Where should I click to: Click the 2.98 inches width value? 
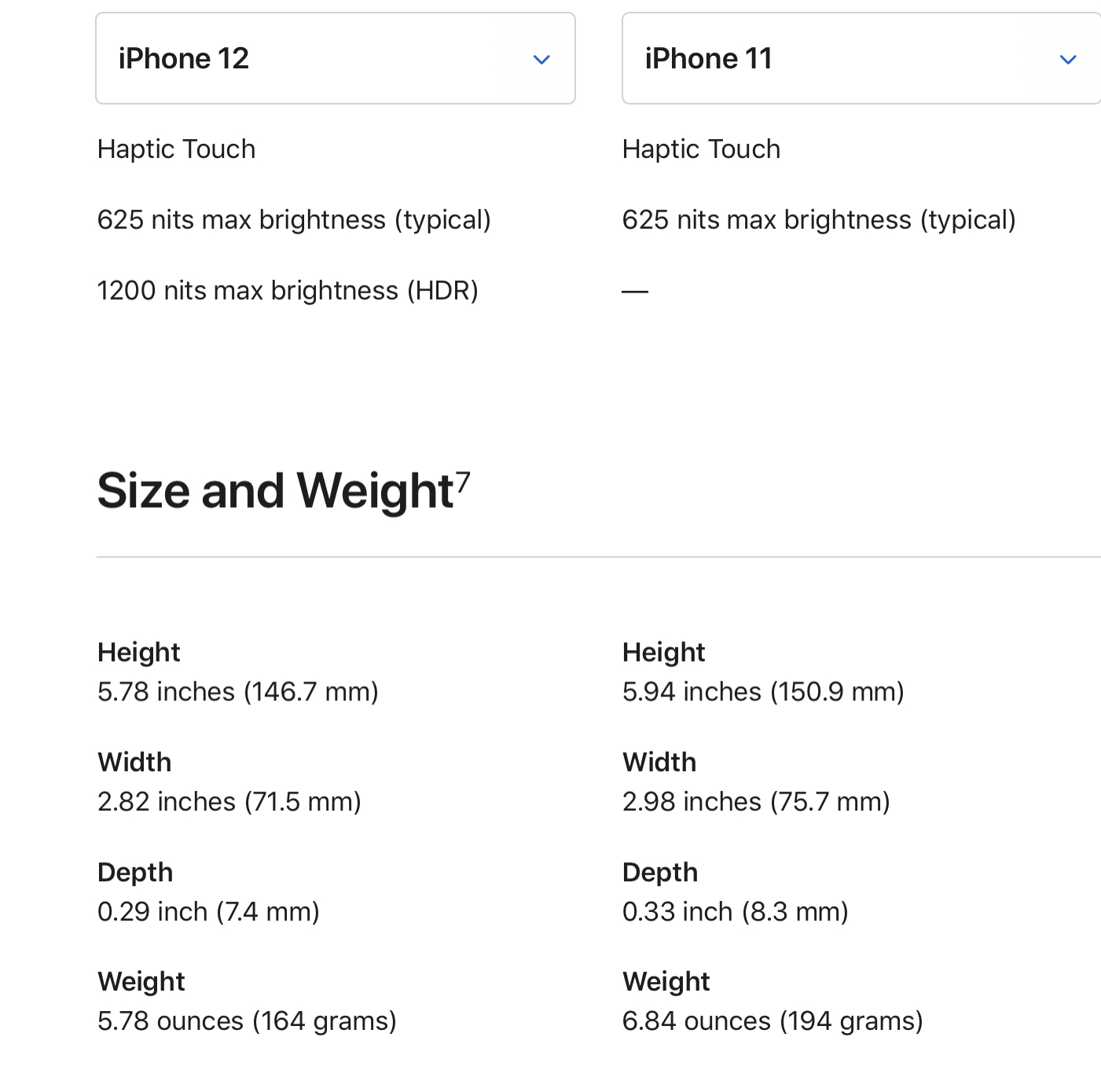coord(756,802)
